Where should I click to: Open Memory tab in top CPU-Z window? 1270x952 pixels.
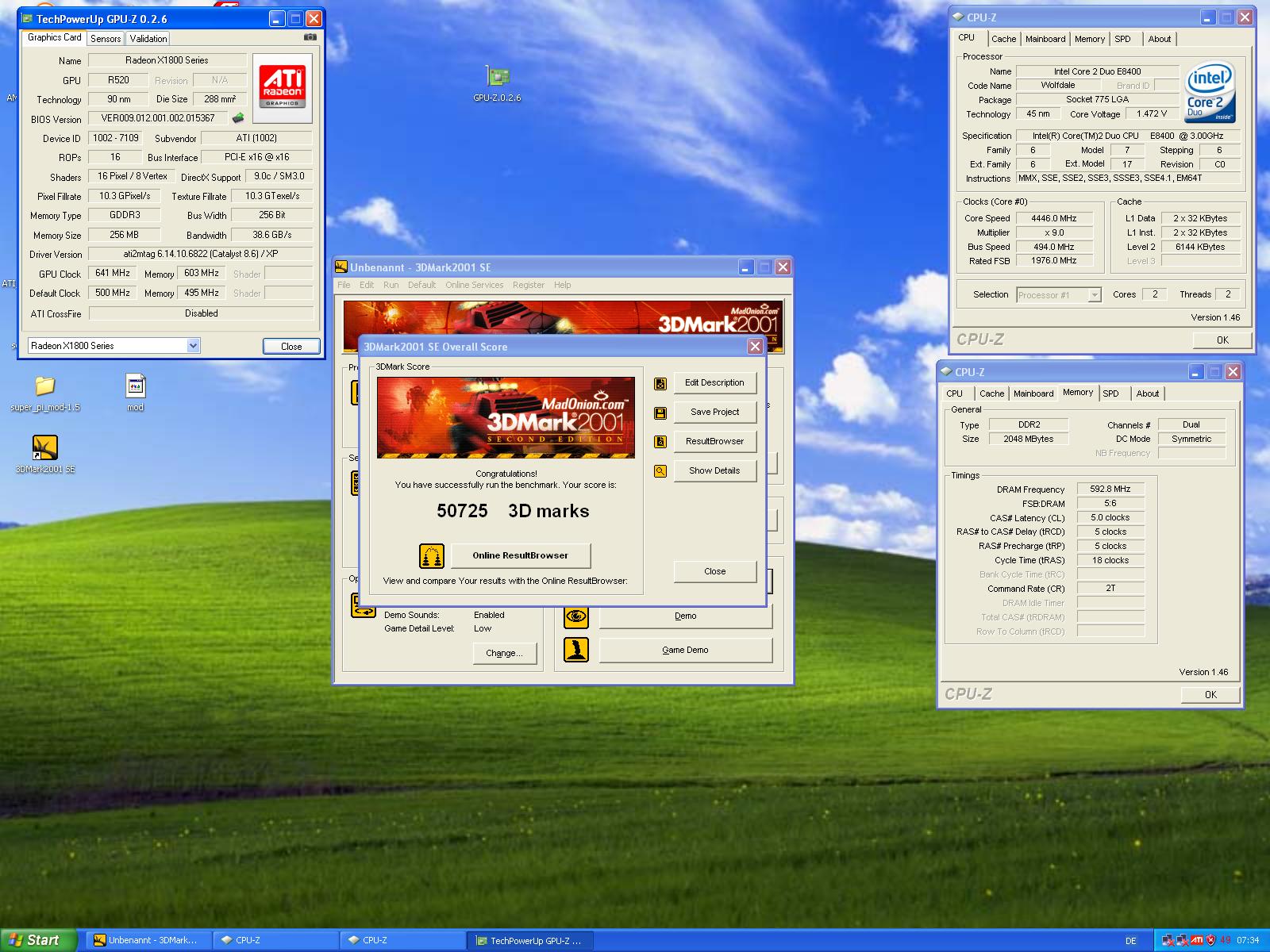click(x=1090, y=39)
